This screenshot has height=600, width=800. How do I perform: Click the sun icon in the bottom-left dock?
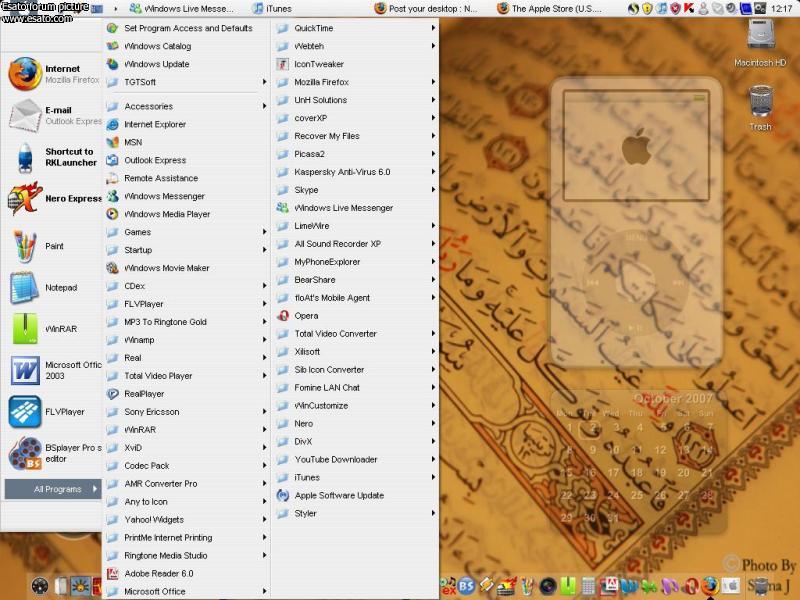tap(80, 587)
